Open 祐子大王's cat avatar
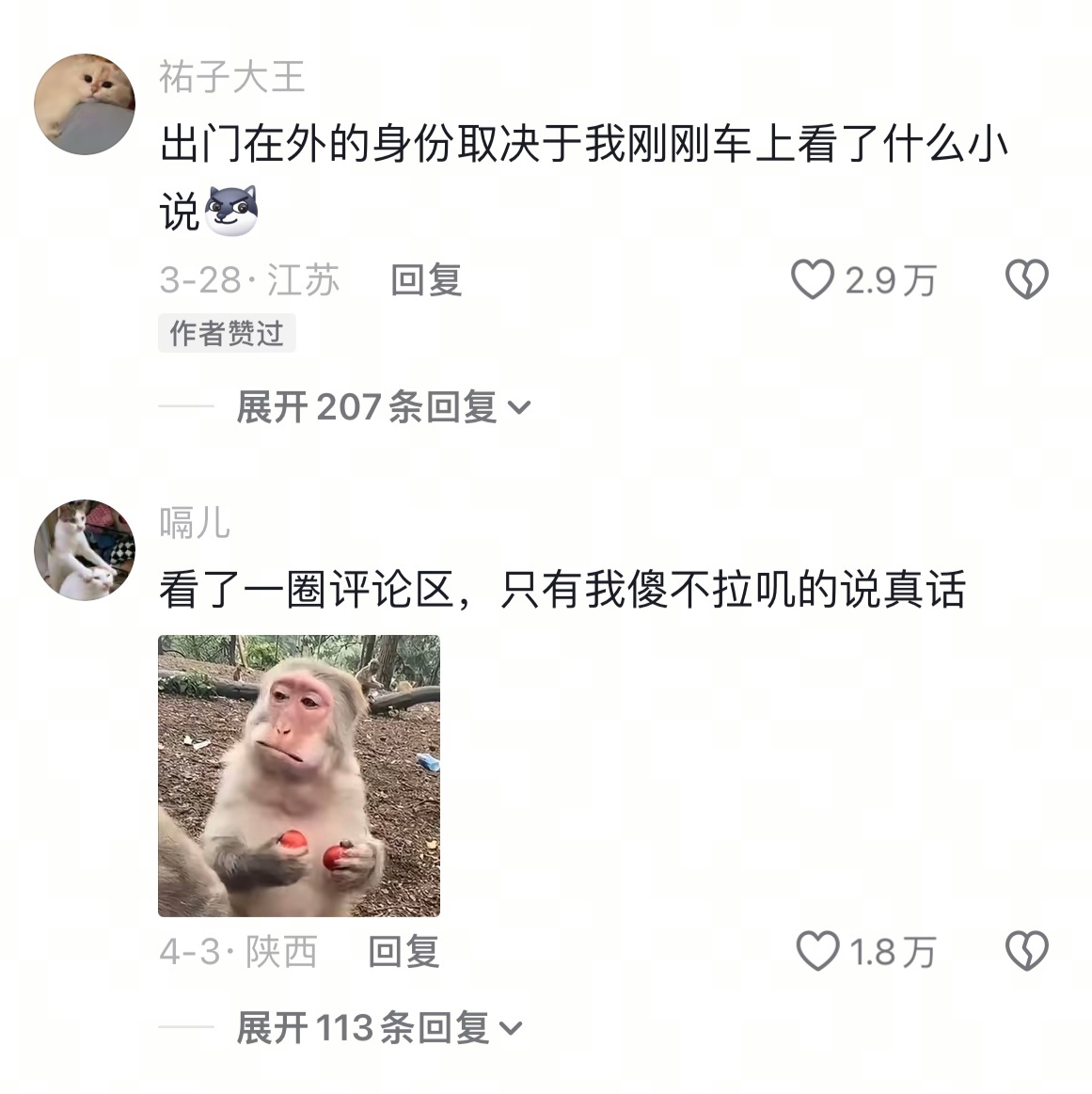Screen dimensions: 1092x1094 coord(85,104)
